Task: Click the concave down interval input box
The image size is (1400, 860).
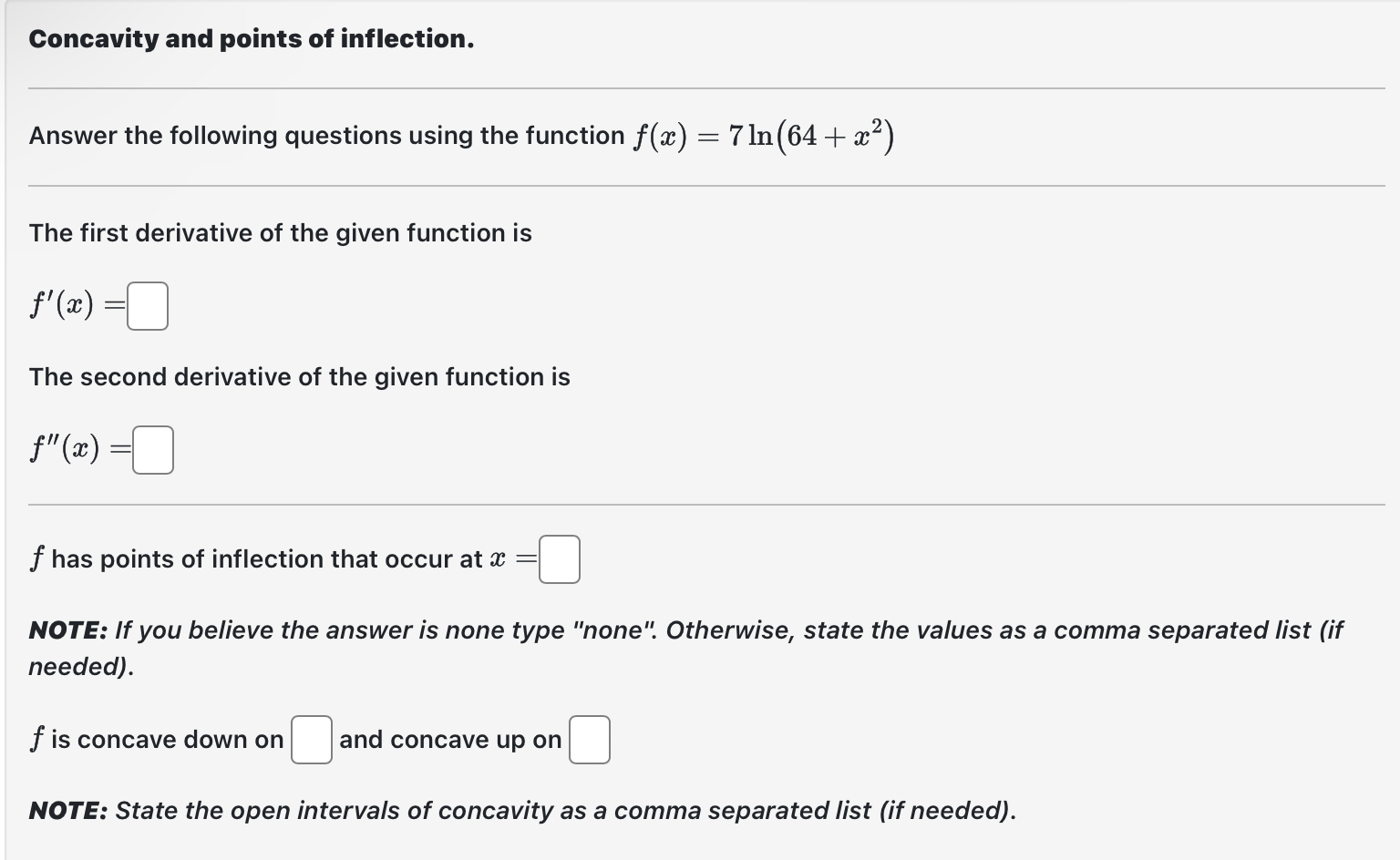Action: pos(311,740)
